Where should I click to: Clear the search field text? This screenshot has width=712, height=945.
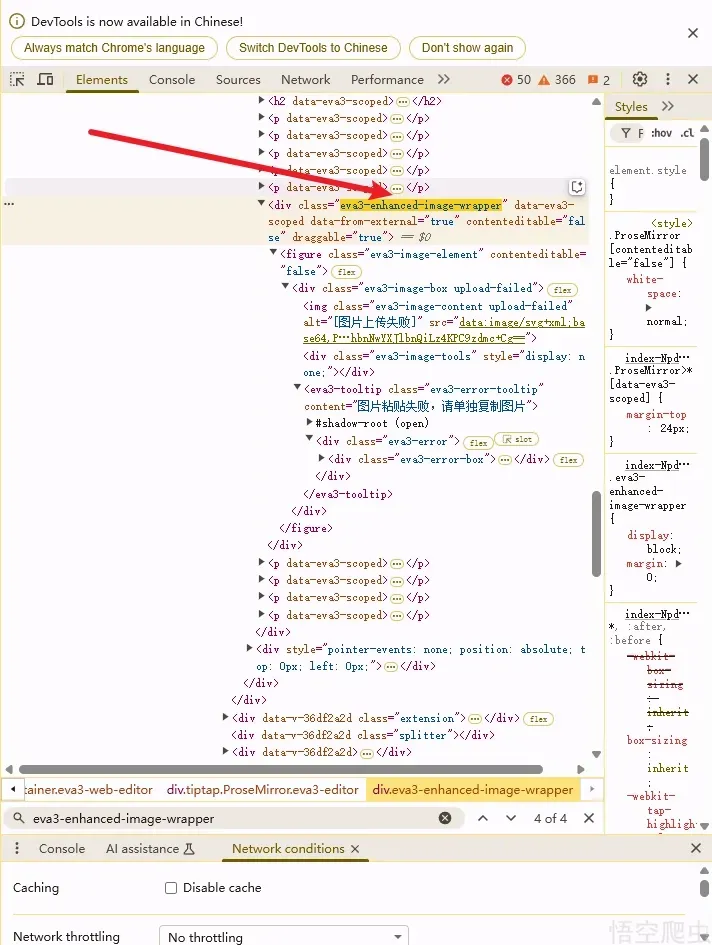click(445, 818)
